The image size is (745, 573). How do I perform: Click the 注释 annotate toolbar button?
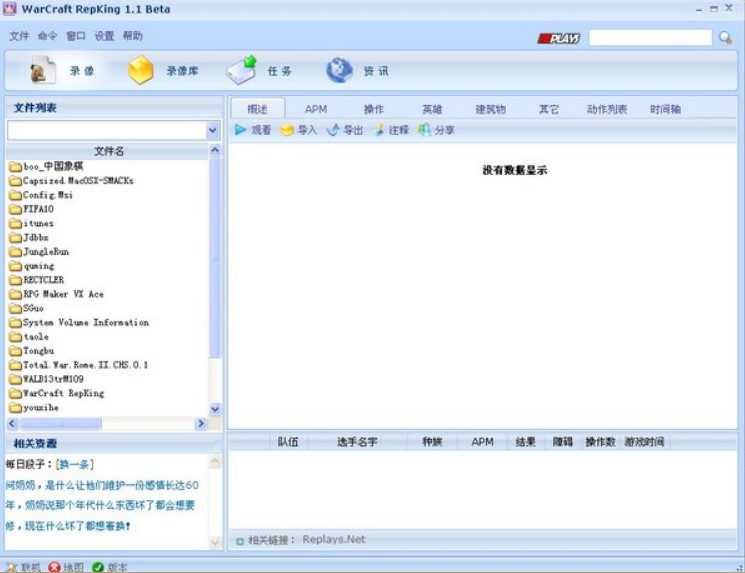[391, 130]
